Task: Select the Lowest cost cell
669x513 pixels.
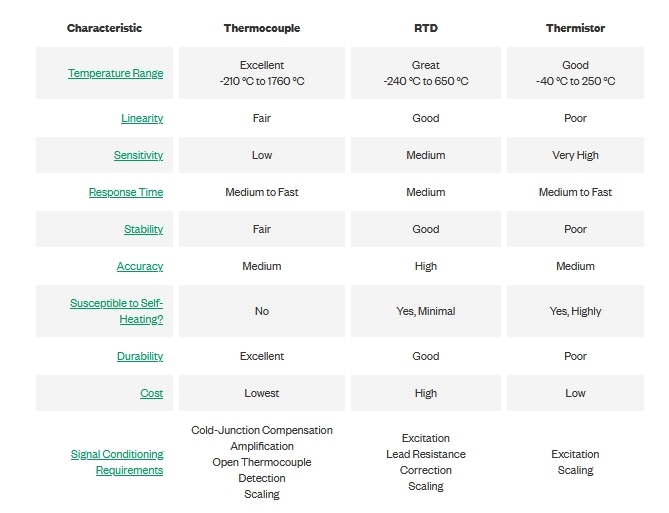Action: click(x=261, y=393)
